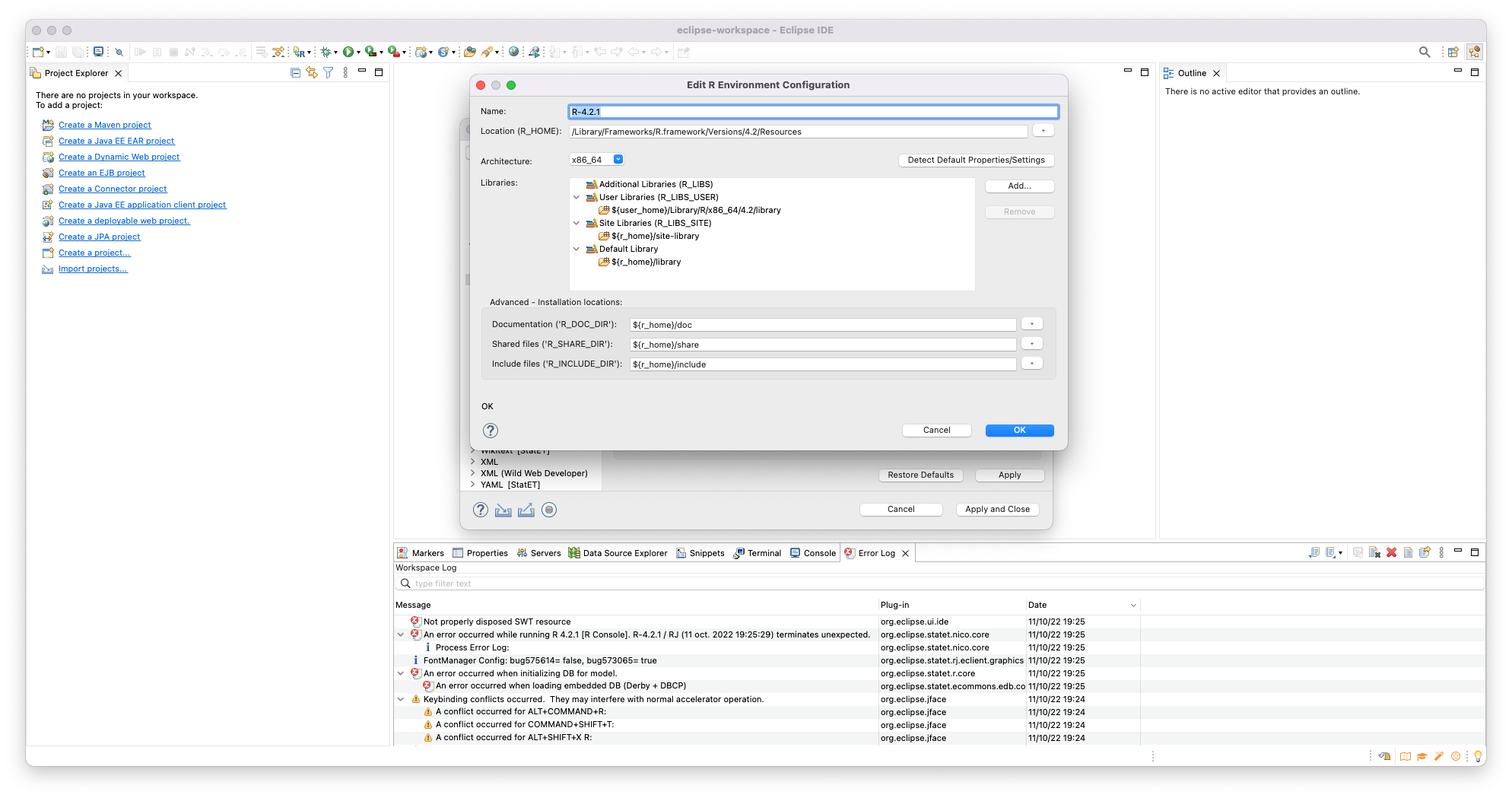Open a Terminal from main toolbar
This screenshot has width=1512, height=798.
point(98,52)
